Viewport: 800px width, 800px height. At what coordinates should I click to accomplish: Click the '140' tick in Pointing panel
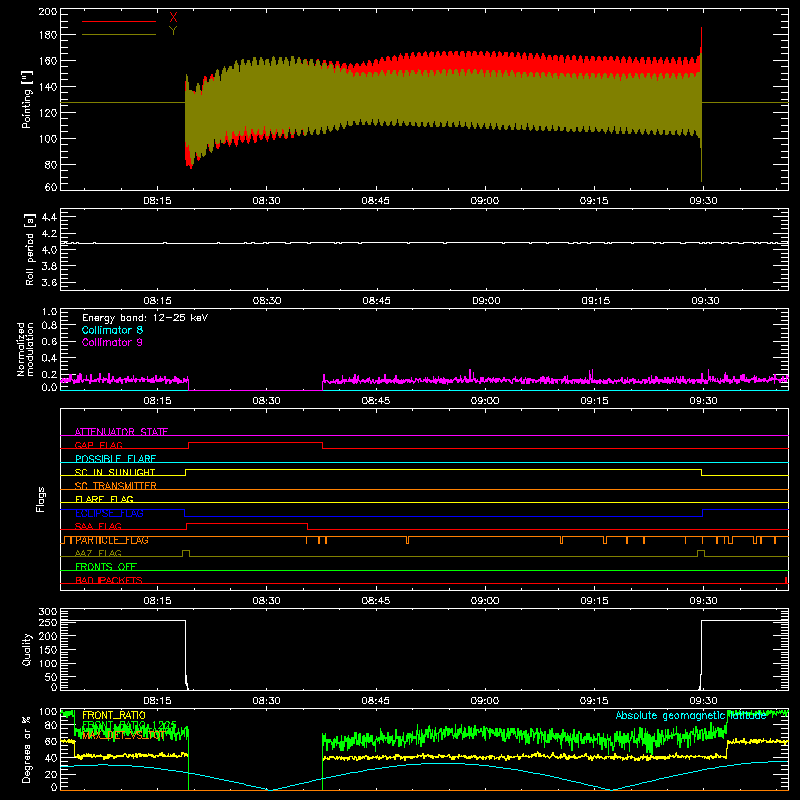[47, 87]
